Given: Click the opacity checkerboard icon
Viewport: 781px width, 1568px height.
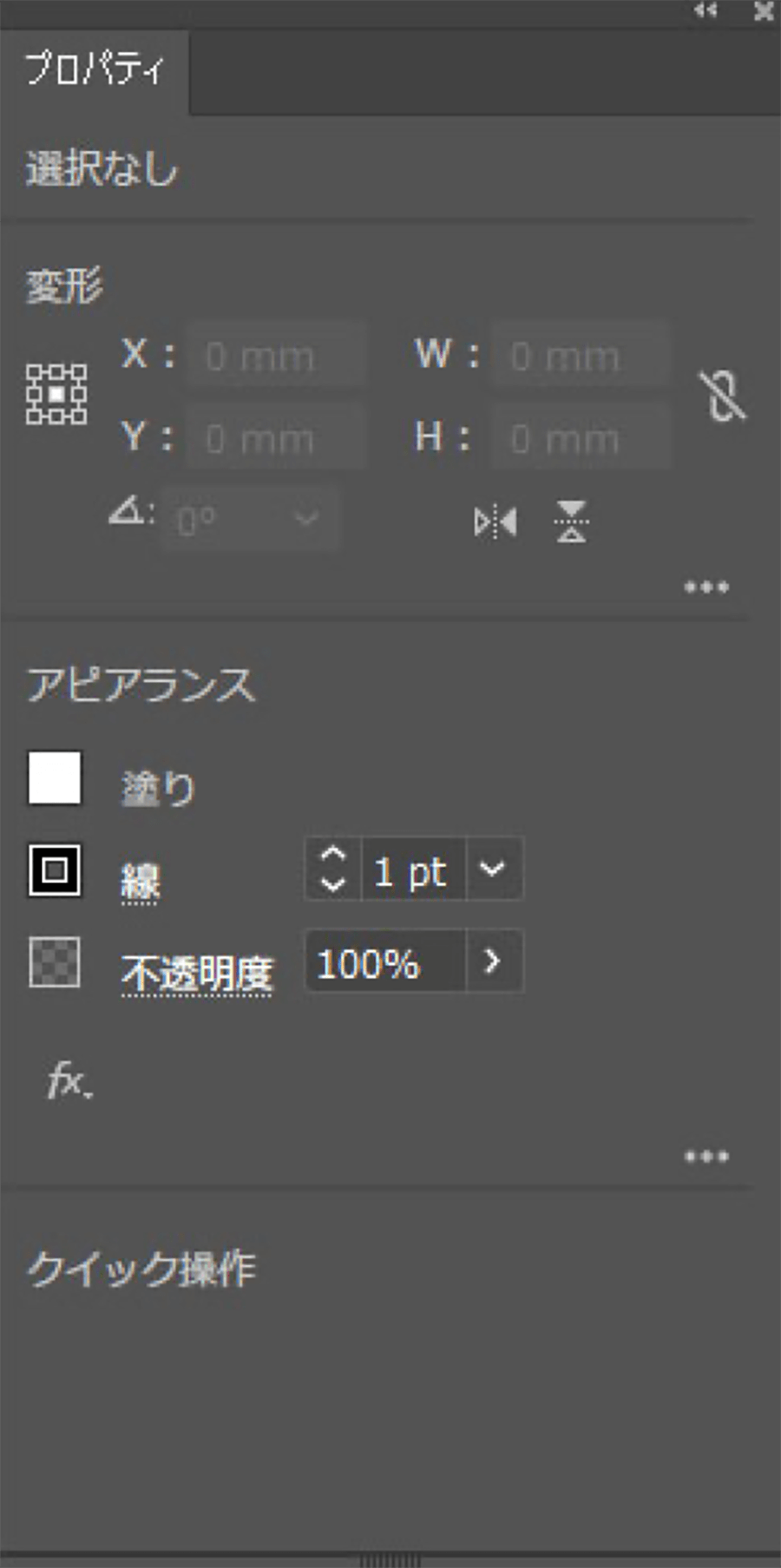Looking at the screenshot, I should pyautogui.click(x=55, y=961).
